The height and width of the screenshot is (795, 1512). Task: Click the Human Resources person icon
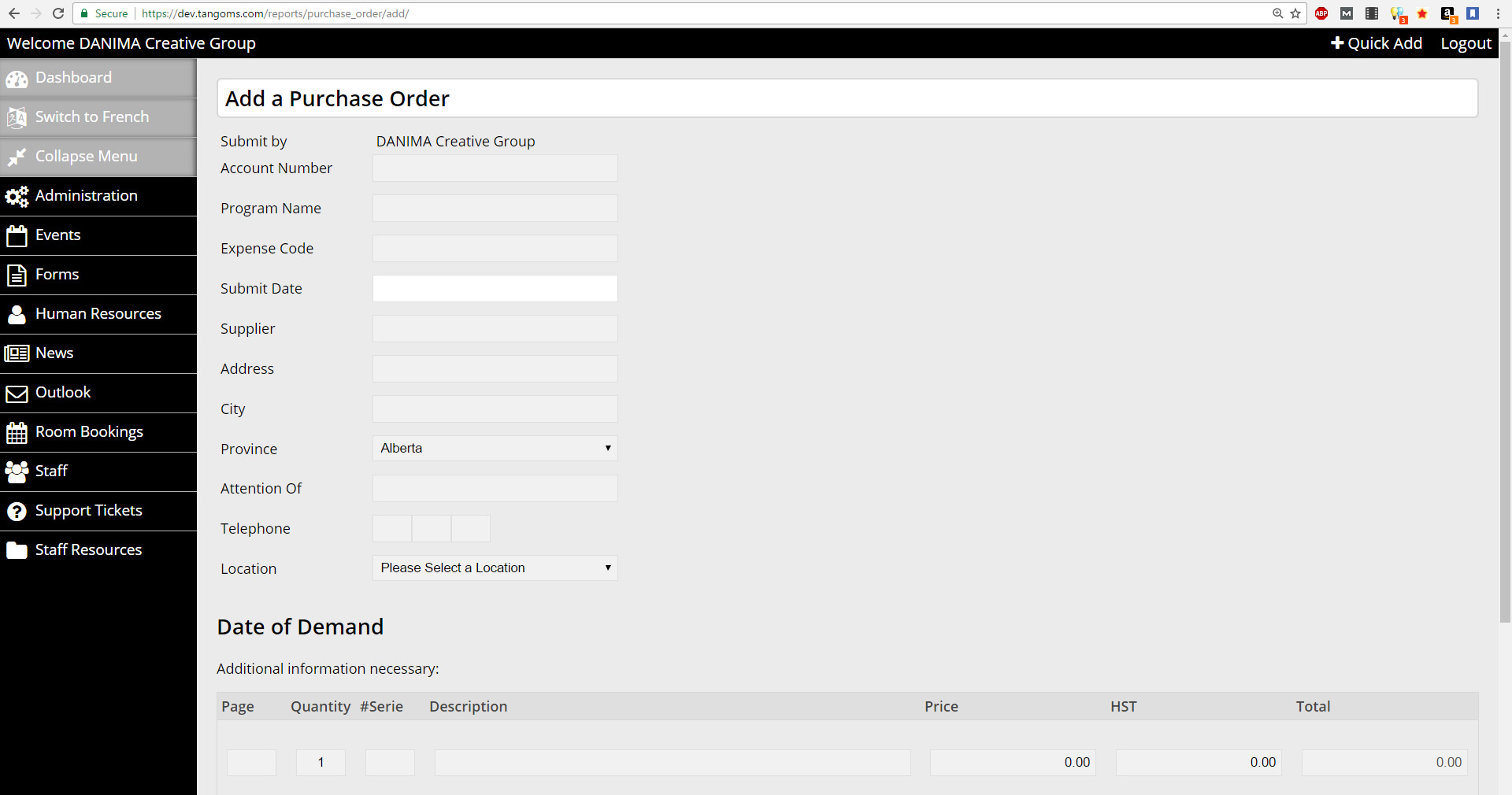17,315
